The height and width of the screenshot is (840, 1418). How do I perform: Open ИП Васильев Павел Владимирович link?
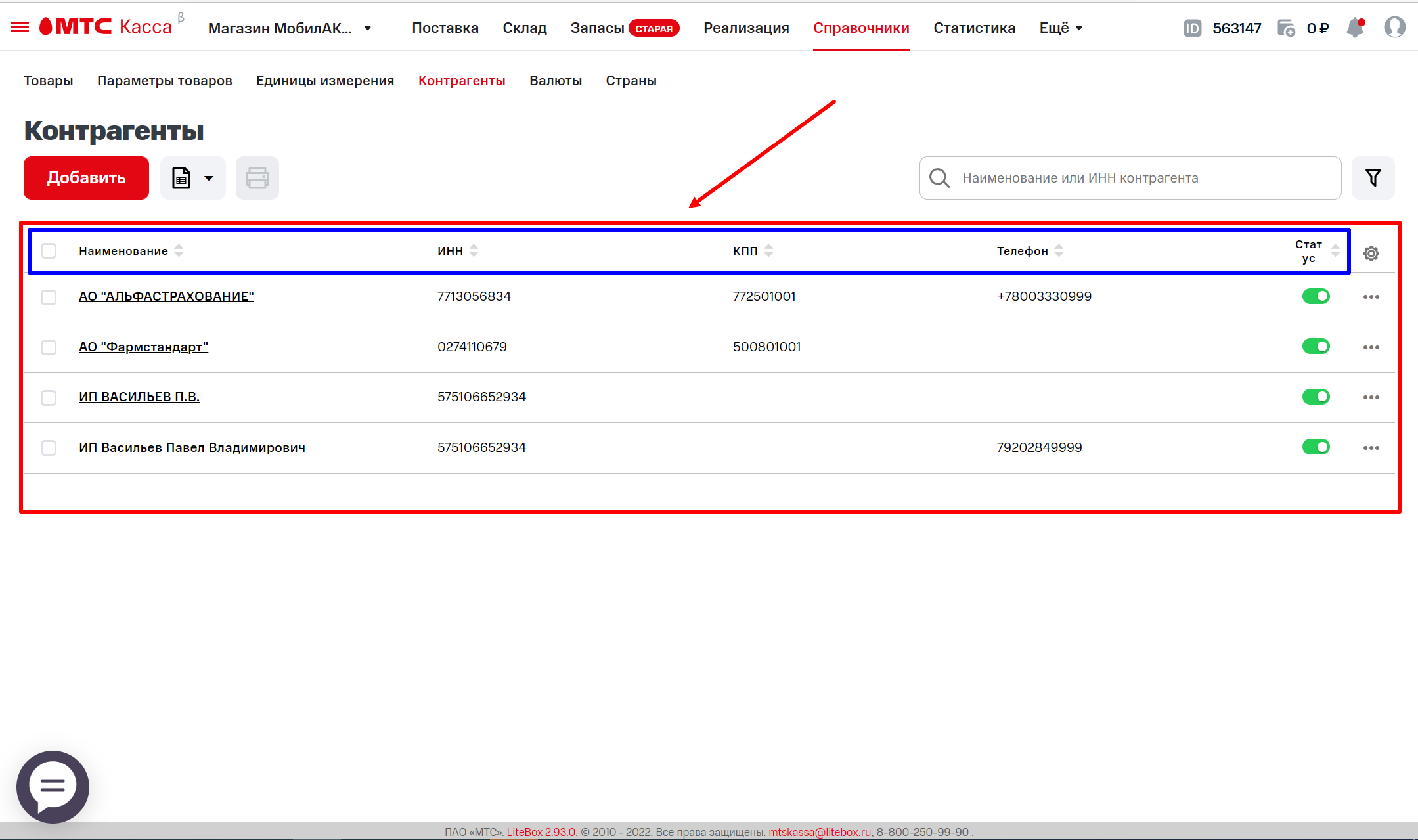(x=192, y=447)
